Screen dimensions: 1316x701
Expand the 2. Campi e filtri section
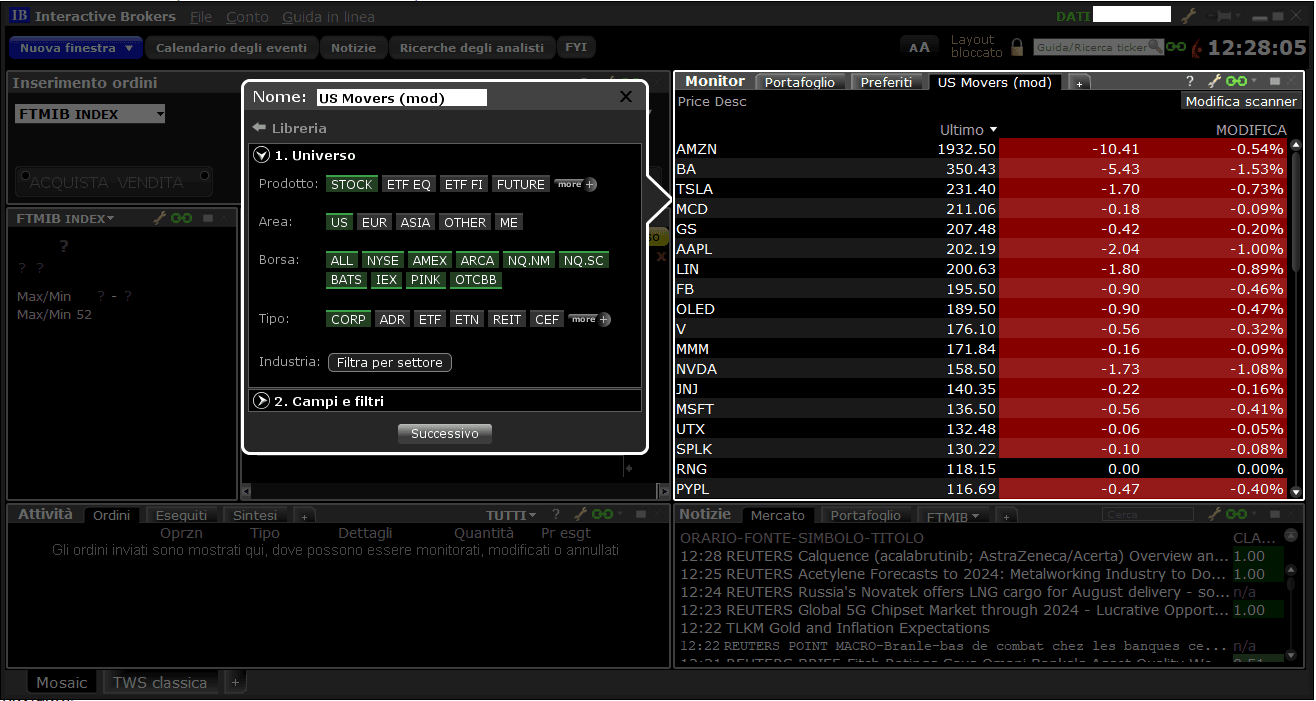point(262,401)
